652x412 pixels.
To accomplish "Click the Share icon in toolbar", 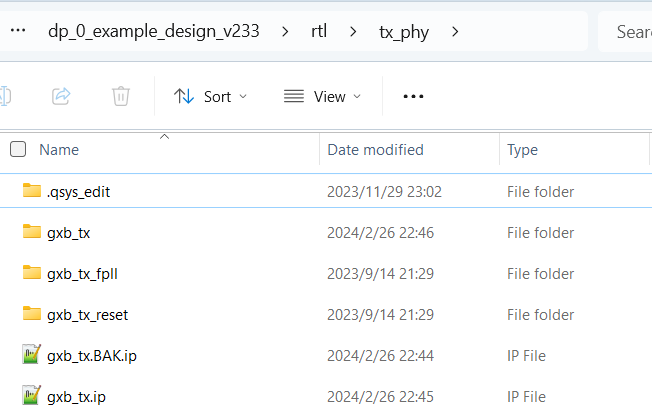I will tap(61, 96).
